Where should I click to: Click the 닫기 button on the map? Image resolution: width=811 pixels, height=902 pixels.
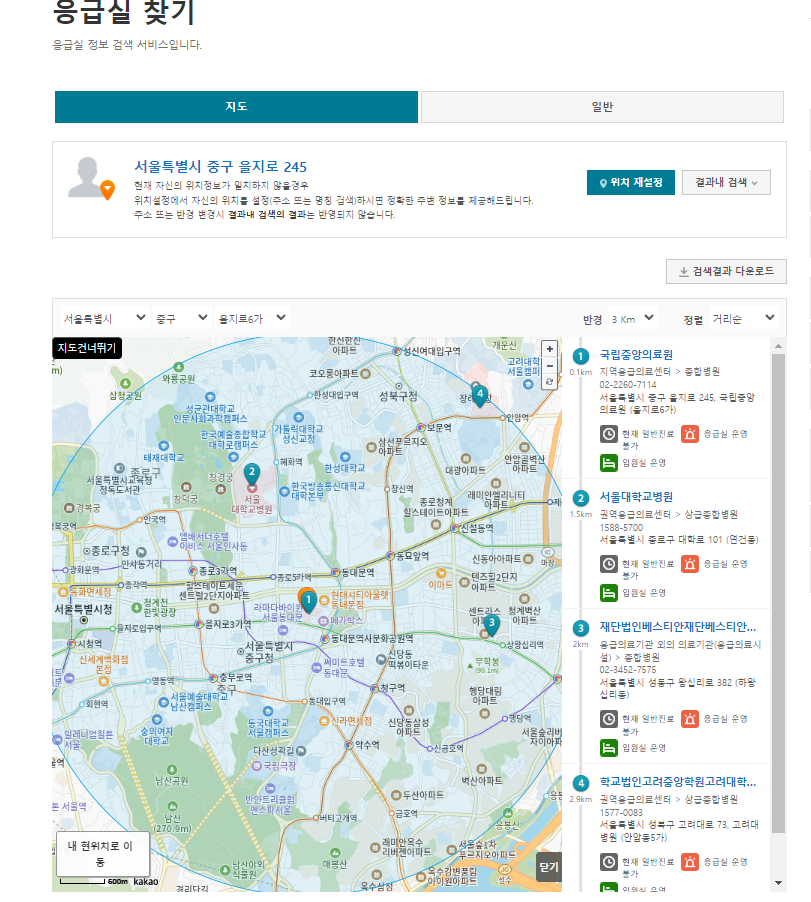(x=549, y=867)
